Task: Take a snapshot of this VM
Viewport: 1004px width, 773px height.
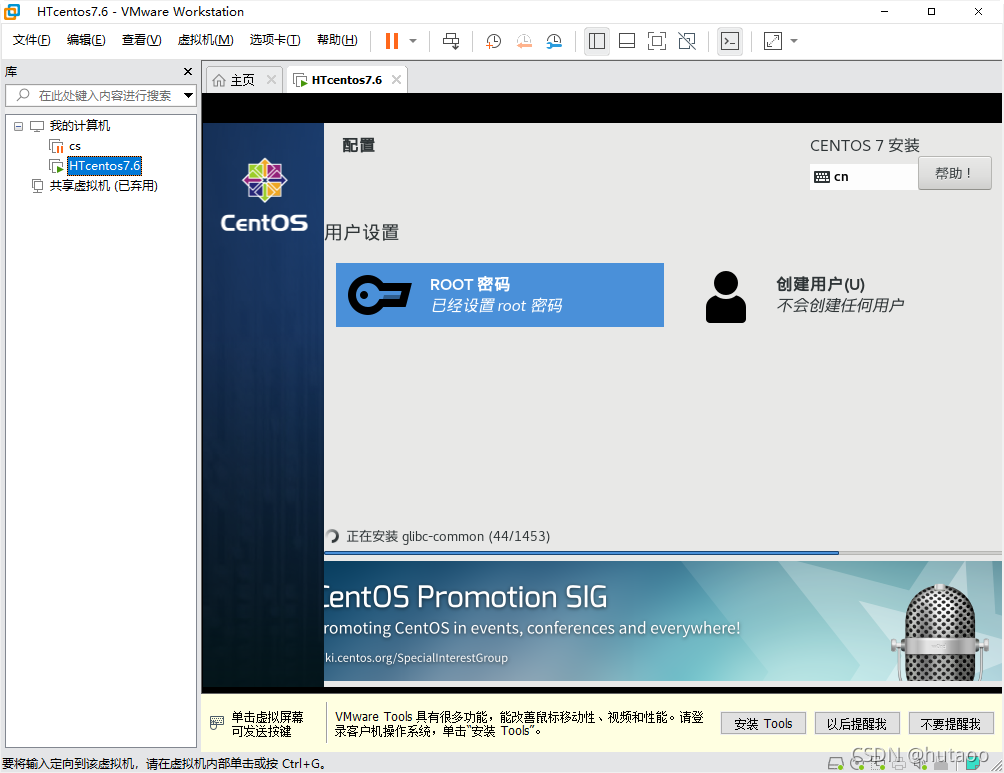Action: coord(494,41)
